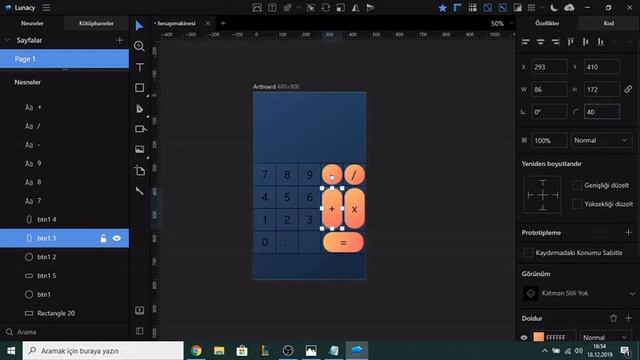The width and height of the screenshot is (640, 360).
Task: Click the width-height link chain icon
Action: pos(628,89)
